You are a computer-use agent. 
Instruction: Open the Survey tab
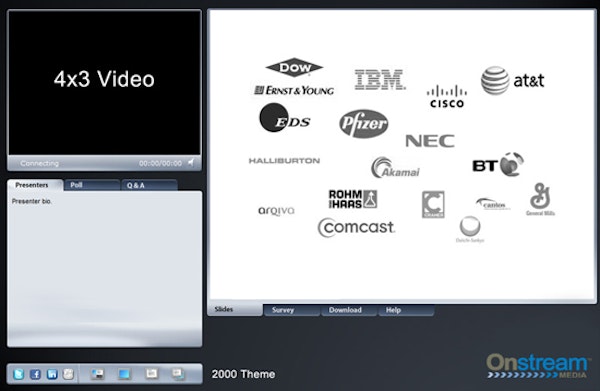click(x=292, y=310)
